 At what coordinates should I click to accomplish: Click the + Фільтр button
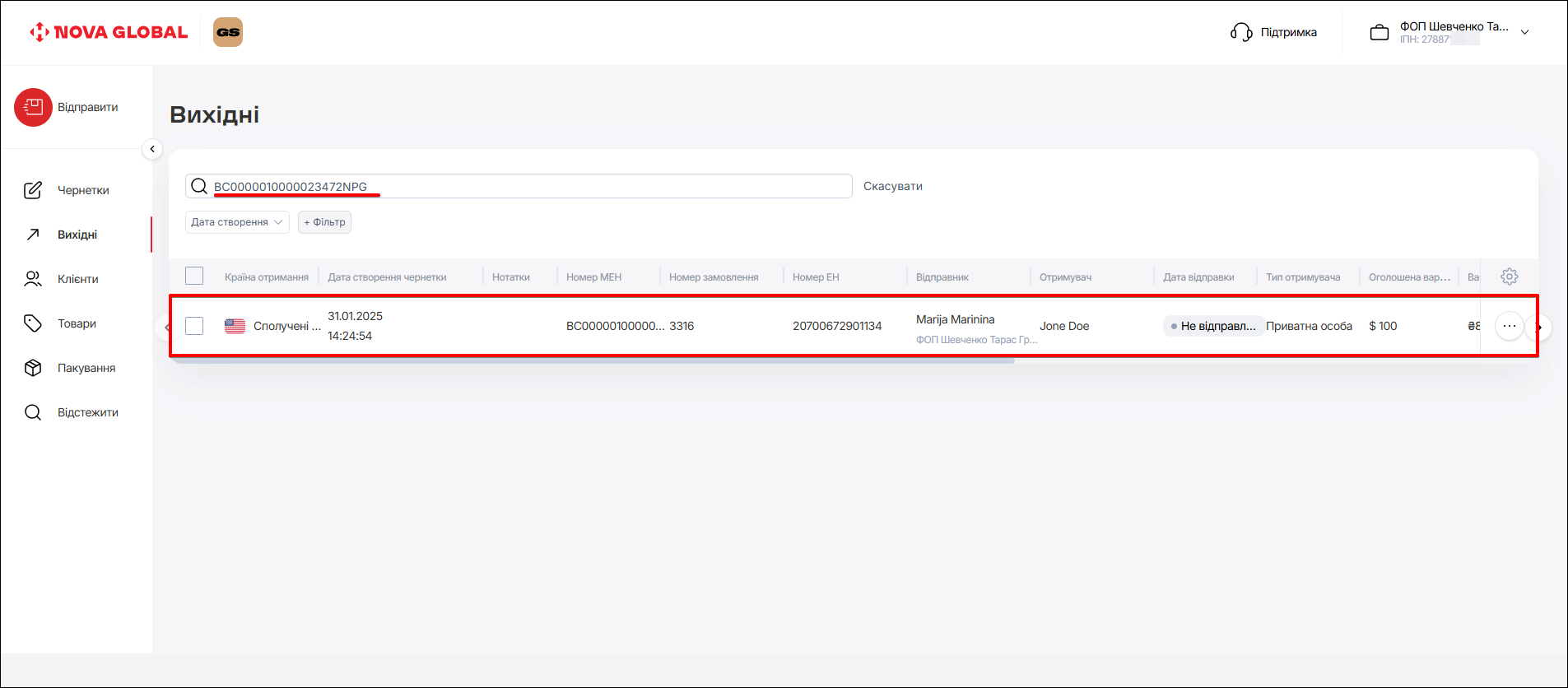(x=324, y=222)
